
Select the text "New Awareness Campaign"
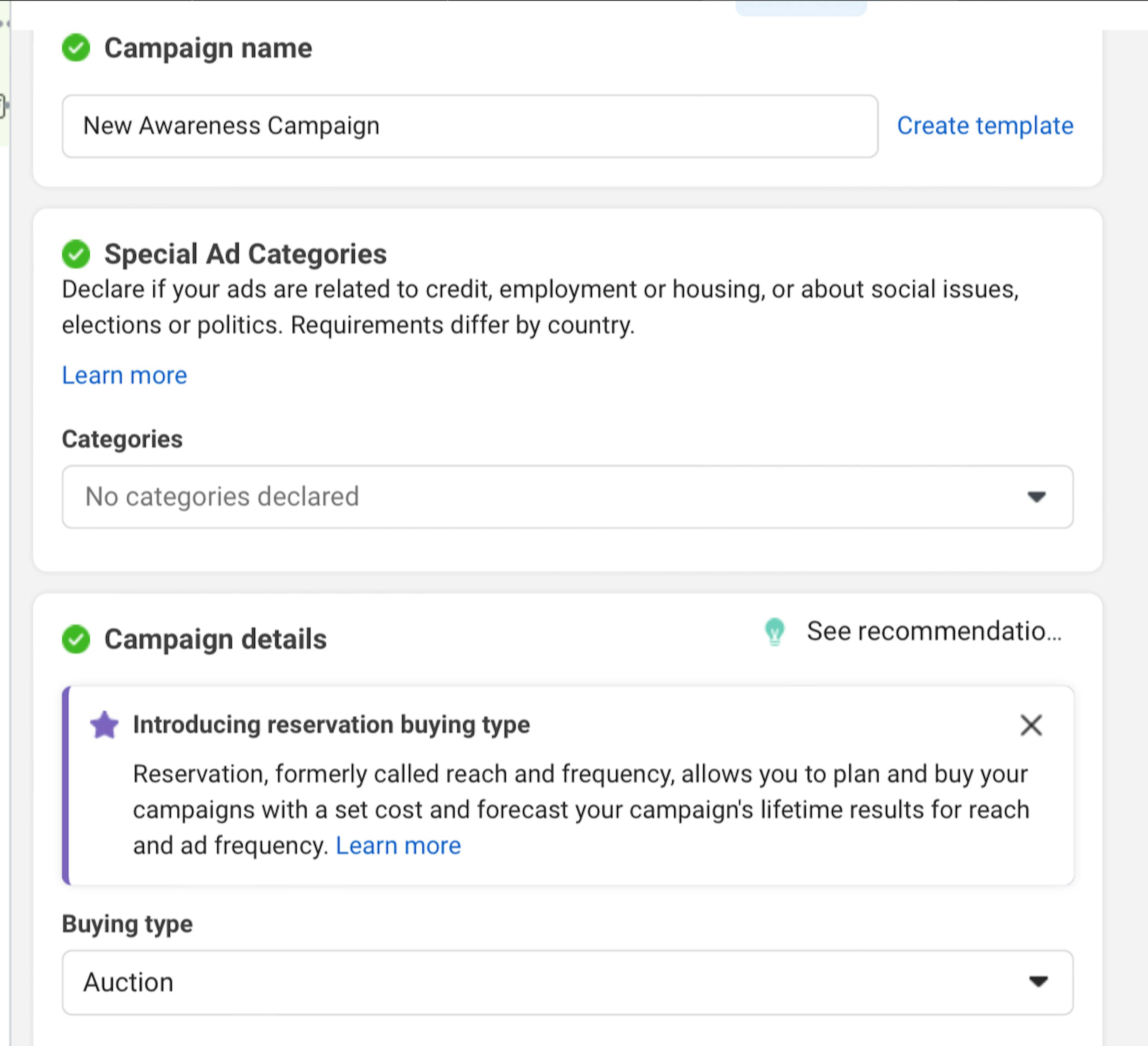point(232,126)
